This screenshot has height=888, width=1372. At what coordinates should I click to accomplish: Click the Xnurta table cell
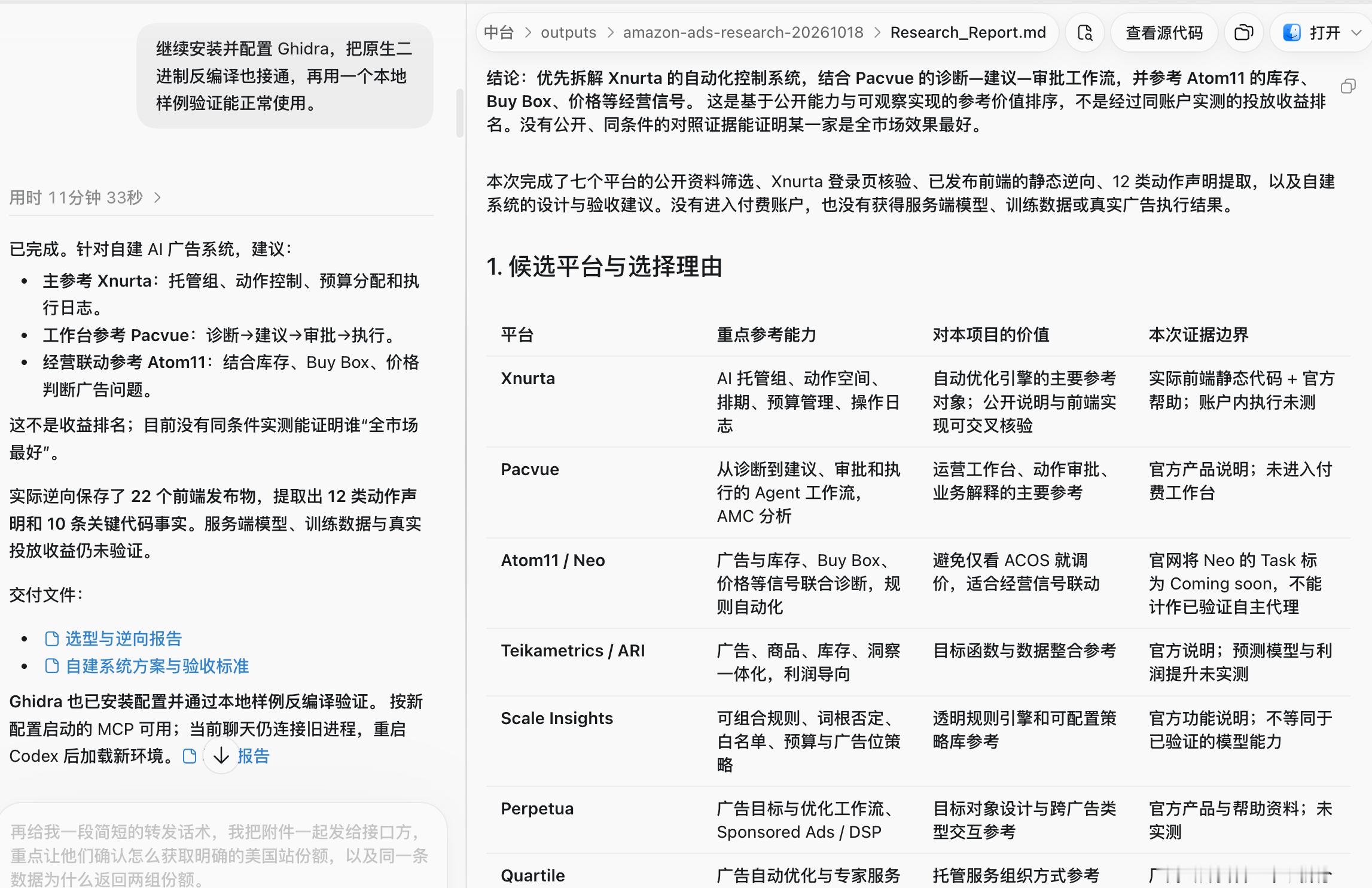[x=528, y=379]
